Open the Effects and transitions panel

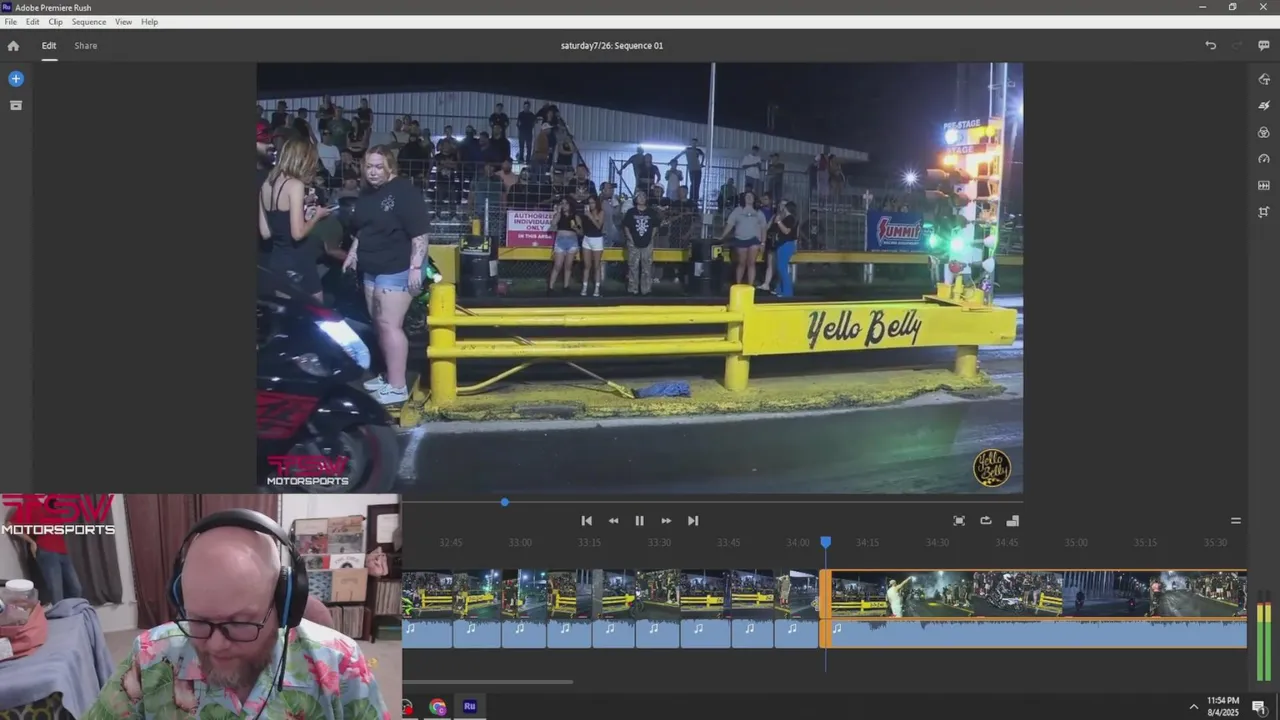[1264, 105]
